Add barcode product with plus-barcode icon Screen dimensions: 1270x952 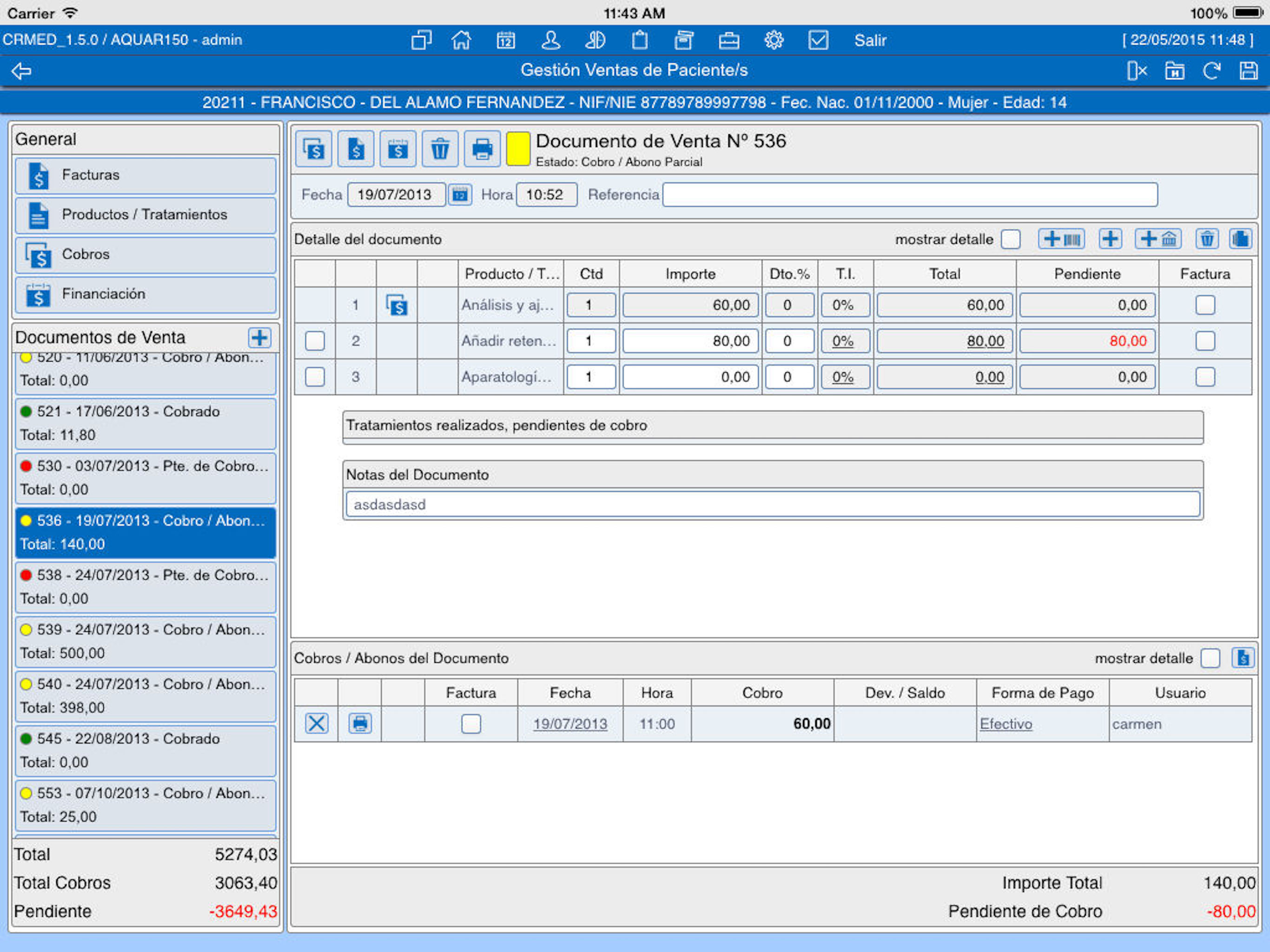[1061, 239]
